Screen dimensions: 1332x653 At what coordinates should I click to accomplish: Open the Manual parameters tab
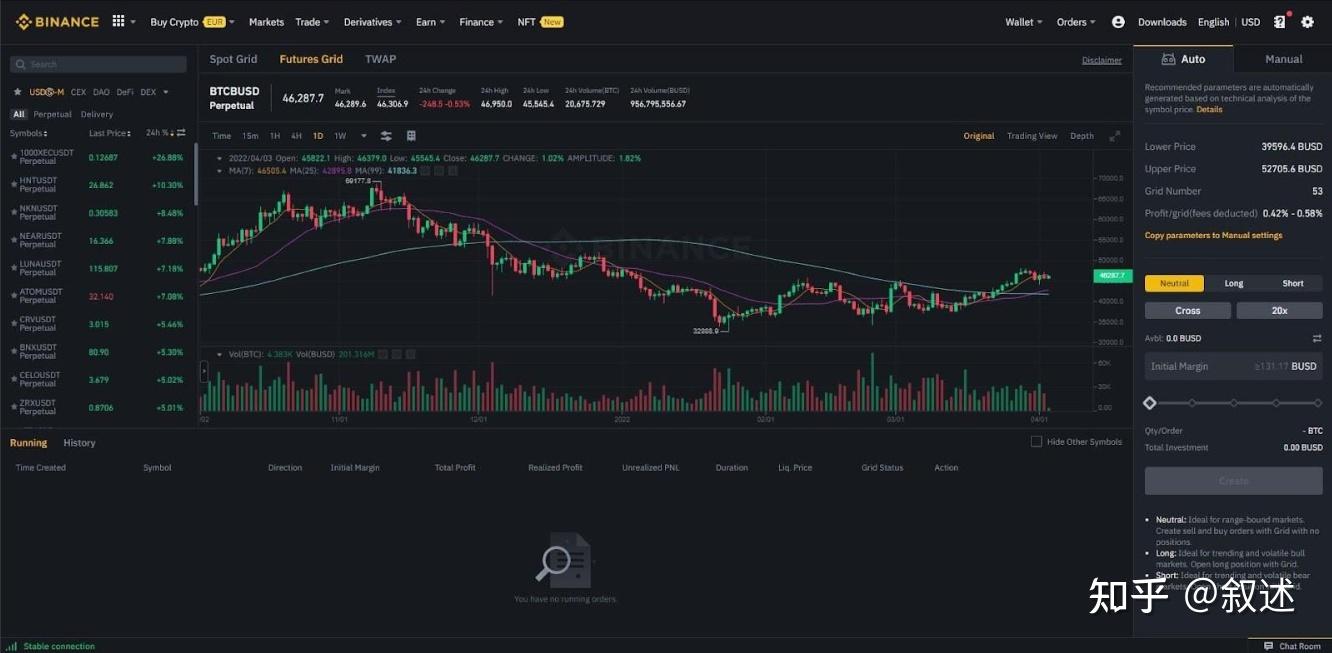tap(1283, 59)
